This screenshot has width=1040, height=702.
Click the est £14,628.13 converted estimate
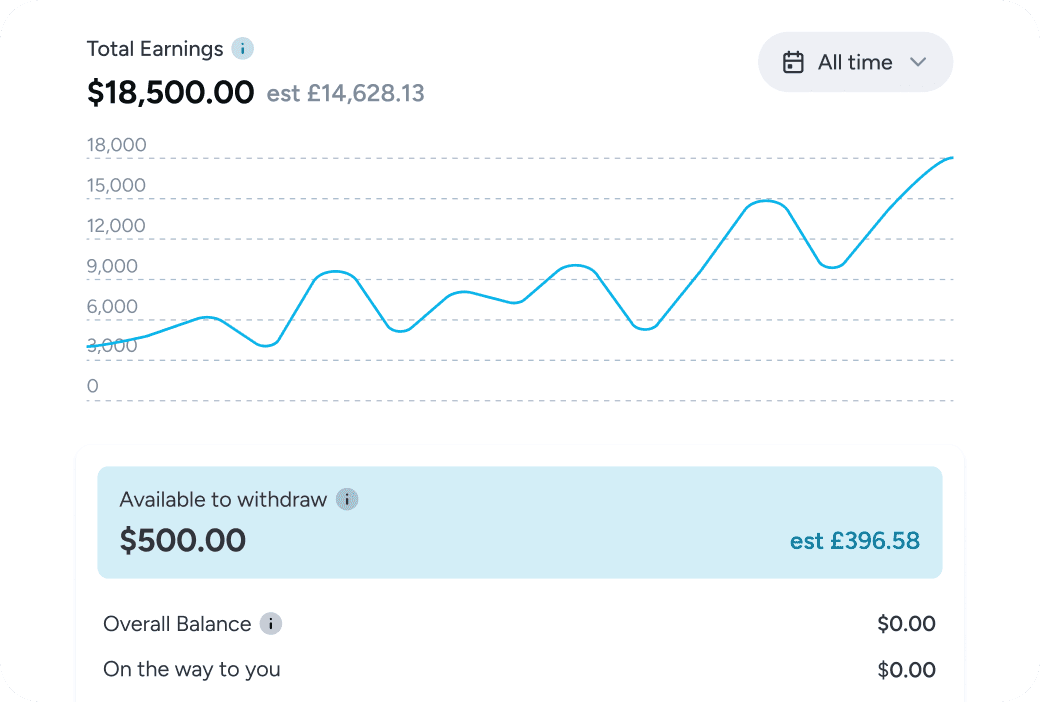click(345, 94)
